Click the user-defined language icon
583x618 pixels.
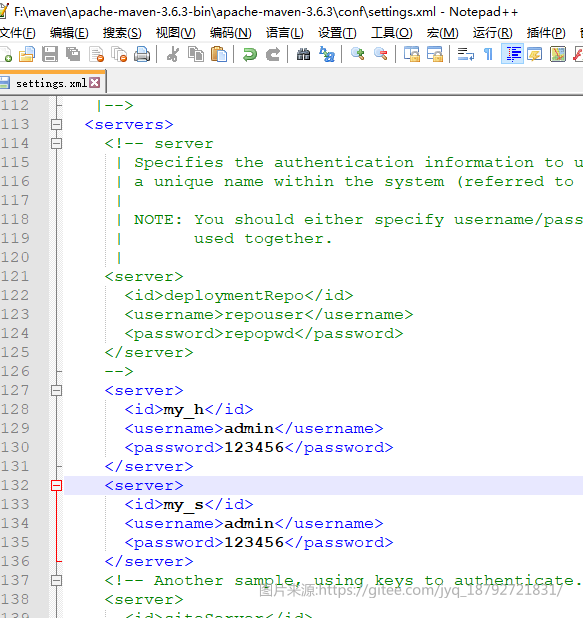535,54
